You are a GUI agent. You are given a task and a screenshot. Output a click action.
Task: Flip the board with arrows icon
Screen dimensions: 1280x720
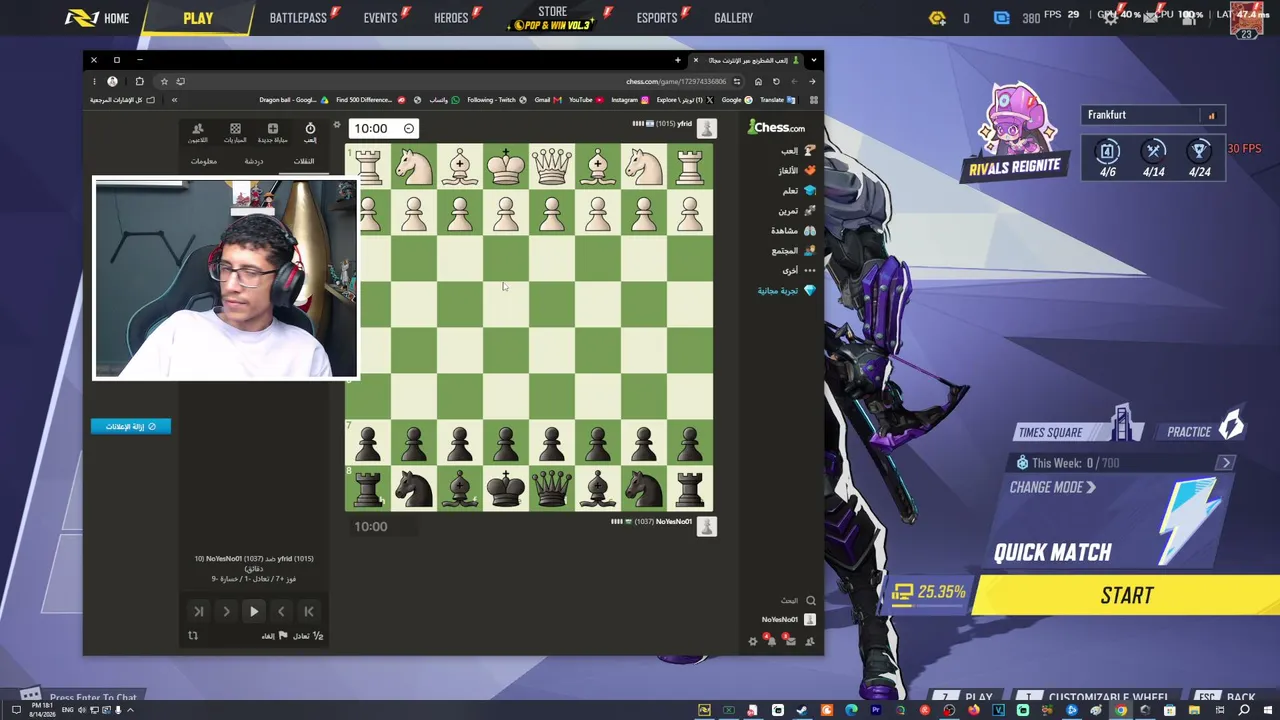(x=193, y=636)
